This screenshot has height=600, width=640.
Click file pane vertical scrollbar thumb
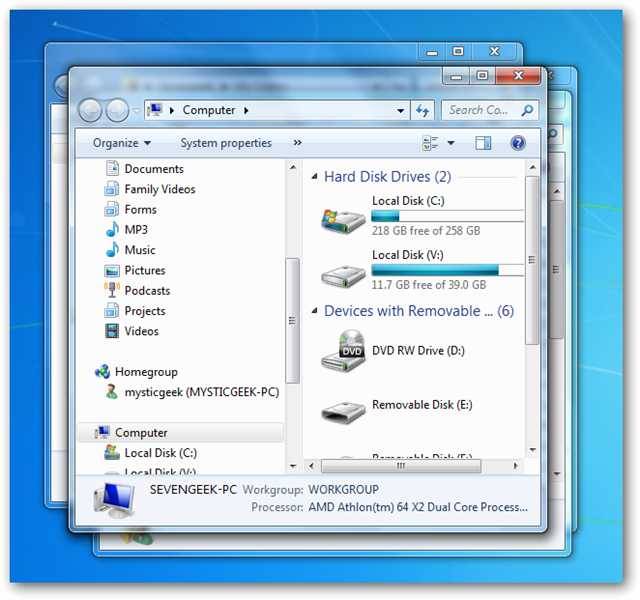(x=531, y=260)
